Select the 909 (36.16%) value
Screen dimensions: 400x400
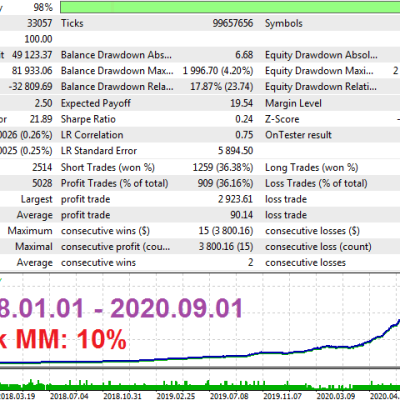[x=225, y=183]
